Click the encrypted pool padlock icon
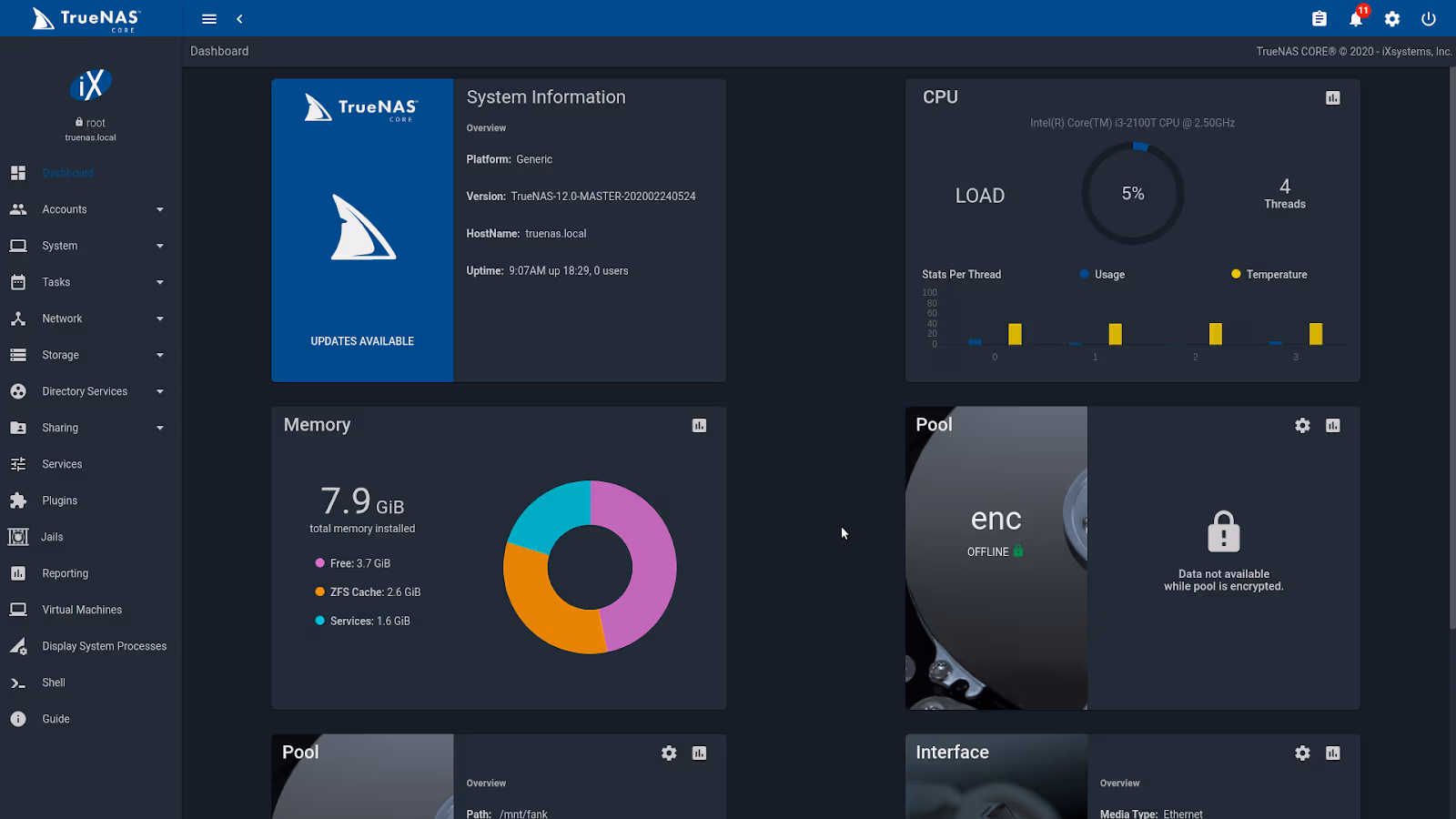1456x819 pixels. [1224, 531]
